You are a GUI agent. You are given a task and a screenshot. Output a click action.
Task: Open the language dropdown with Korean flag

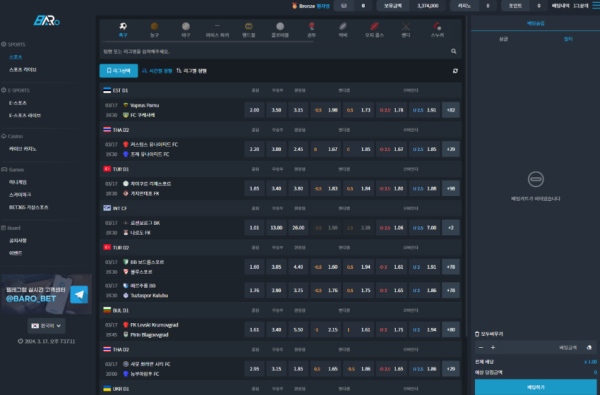coord(46,326)
